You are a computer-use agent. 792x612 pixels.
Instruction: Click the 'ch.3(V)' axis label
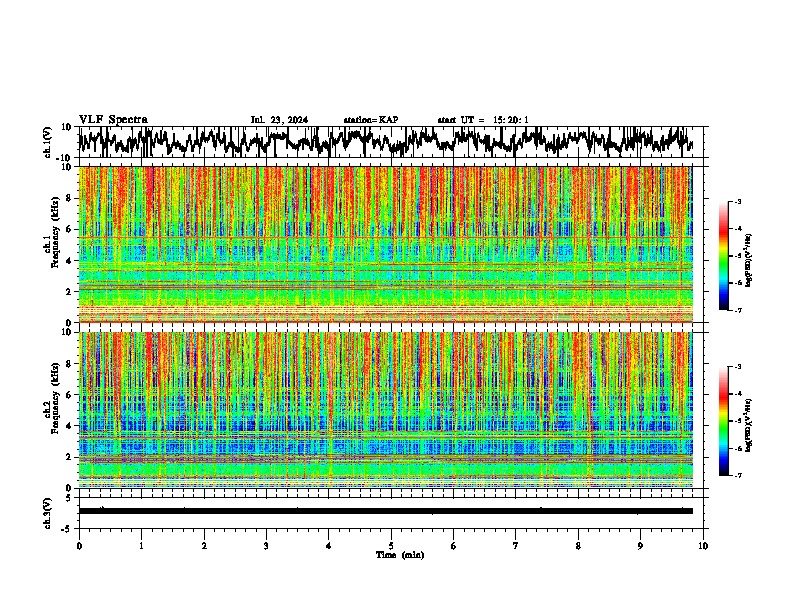(x=48, y=513)
